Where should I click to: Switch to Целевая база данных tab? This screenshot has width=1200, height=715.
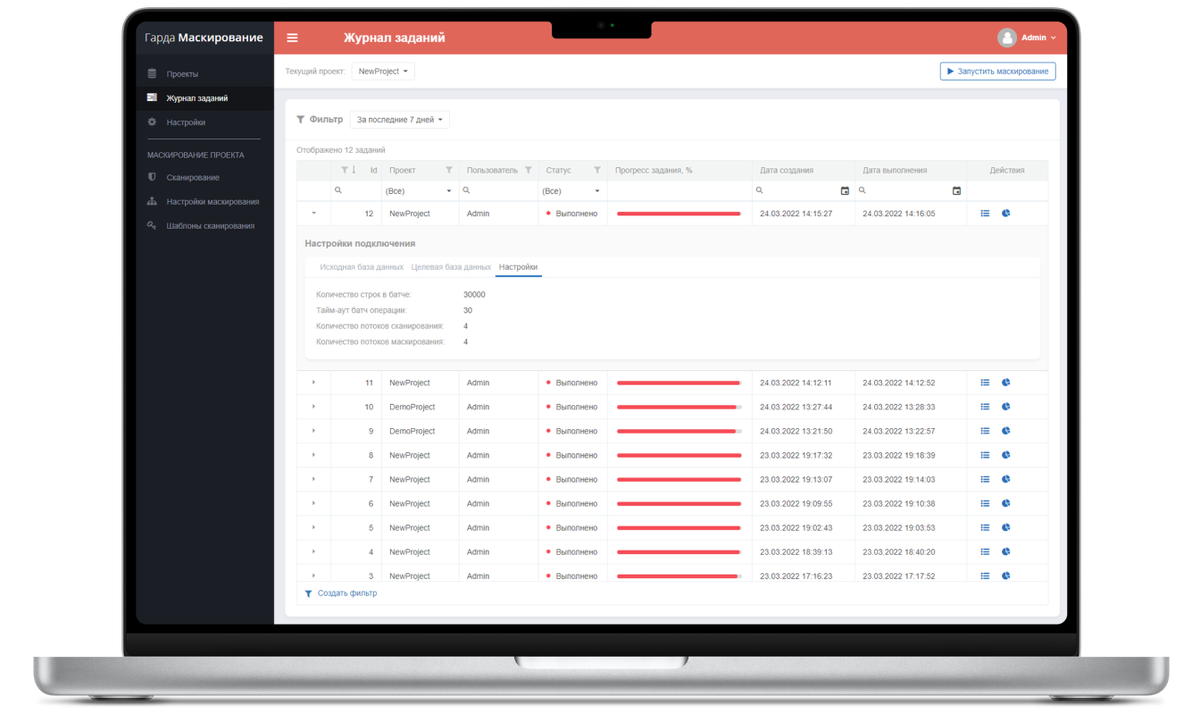coord(451,267)
